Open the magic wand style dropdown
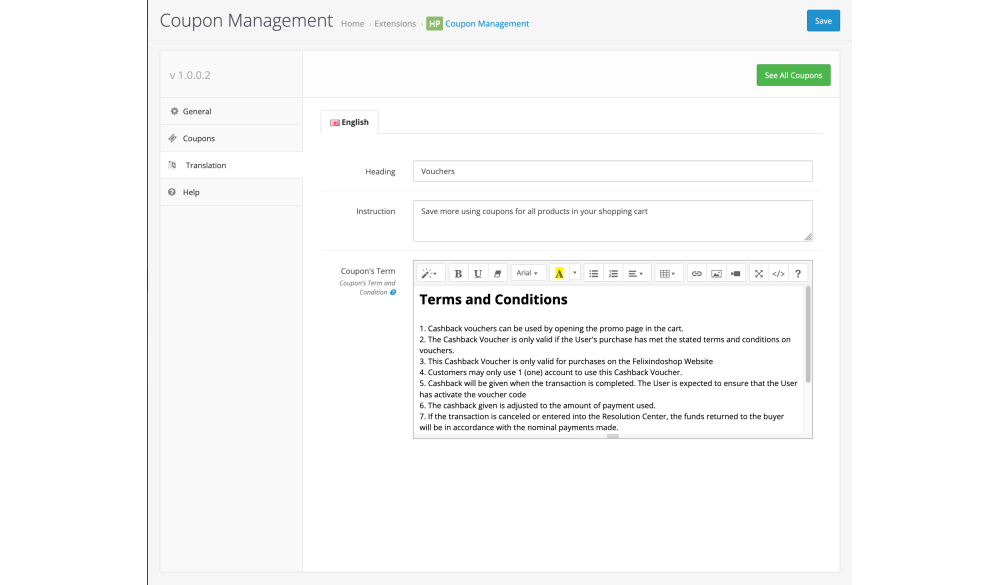Screen dimensions: 1000x585 [430, 273]
